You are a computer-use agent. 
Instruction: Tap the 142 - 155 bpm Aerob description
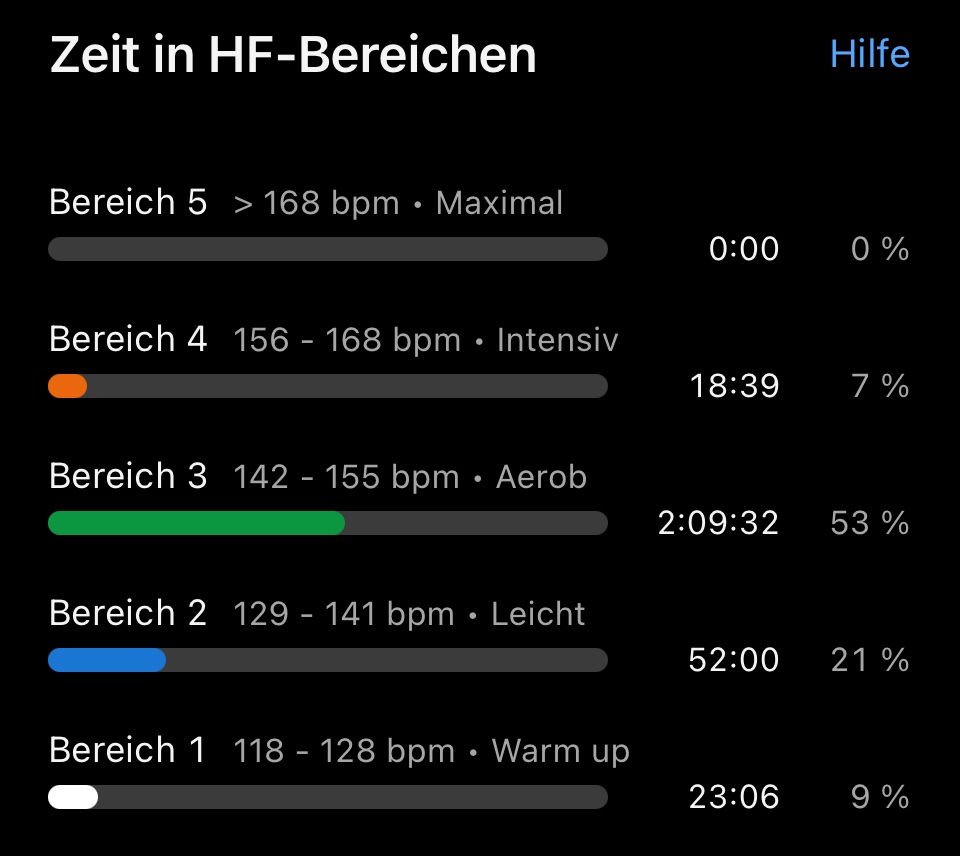pyautogui.click(x=410, y=478)
